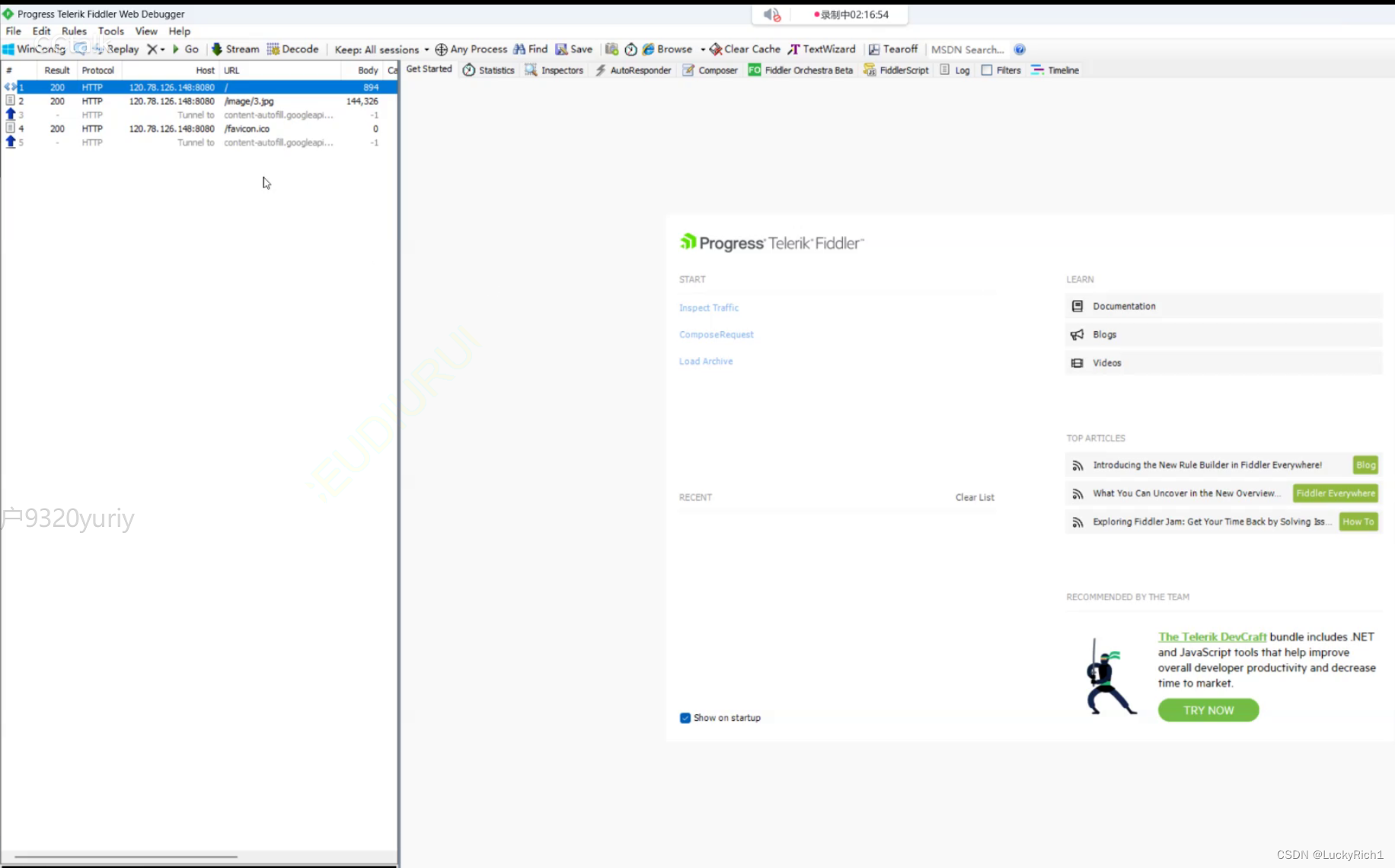
Task: Click the How To article tag
Action: coord(1358,522)
